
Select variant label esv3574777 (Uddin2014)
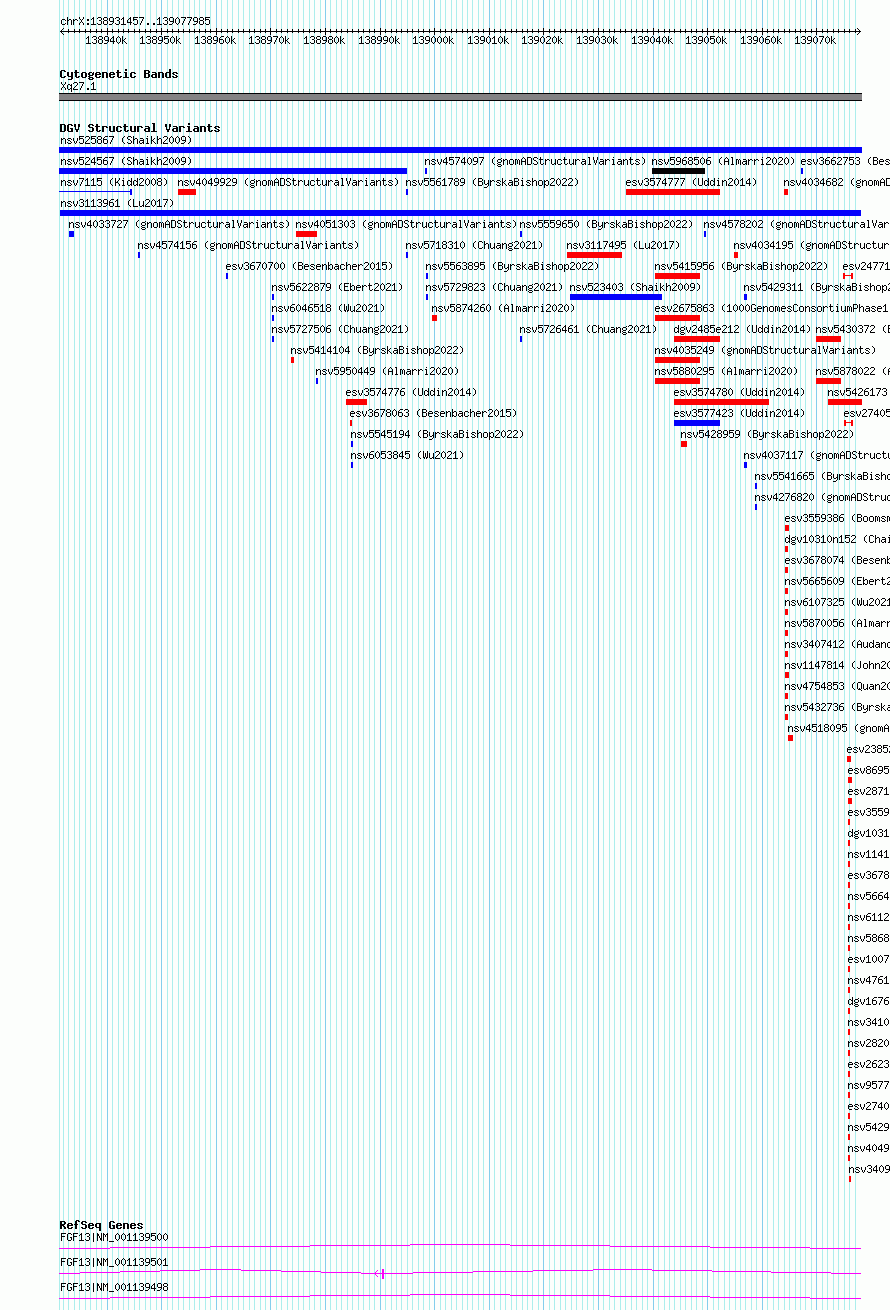(x=692, y=182)
